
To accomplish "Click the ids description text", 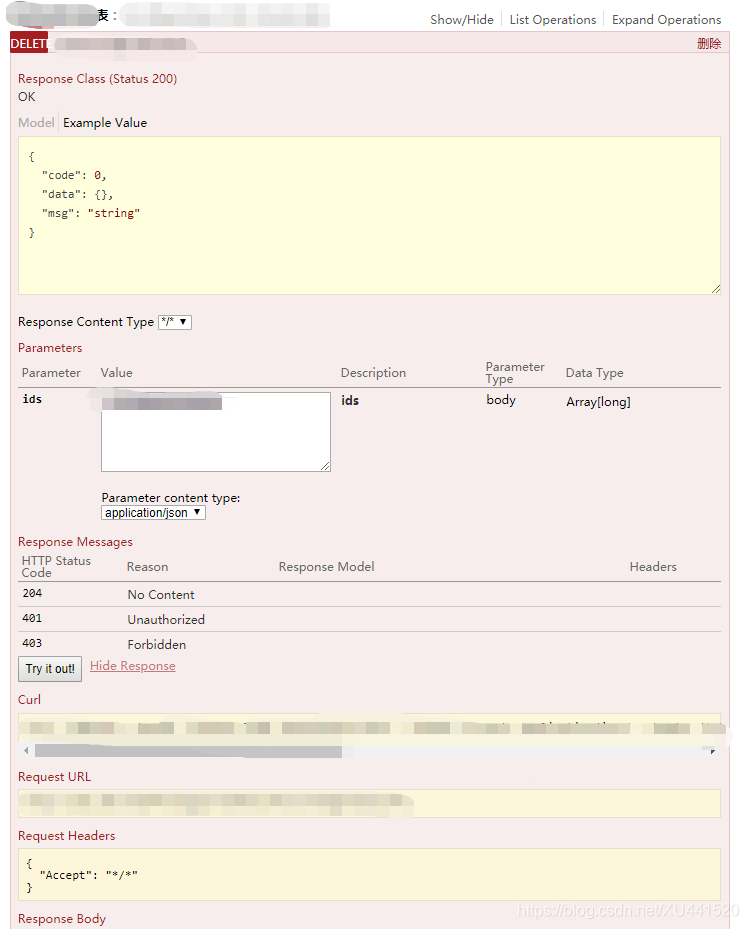I will [350, 401].
